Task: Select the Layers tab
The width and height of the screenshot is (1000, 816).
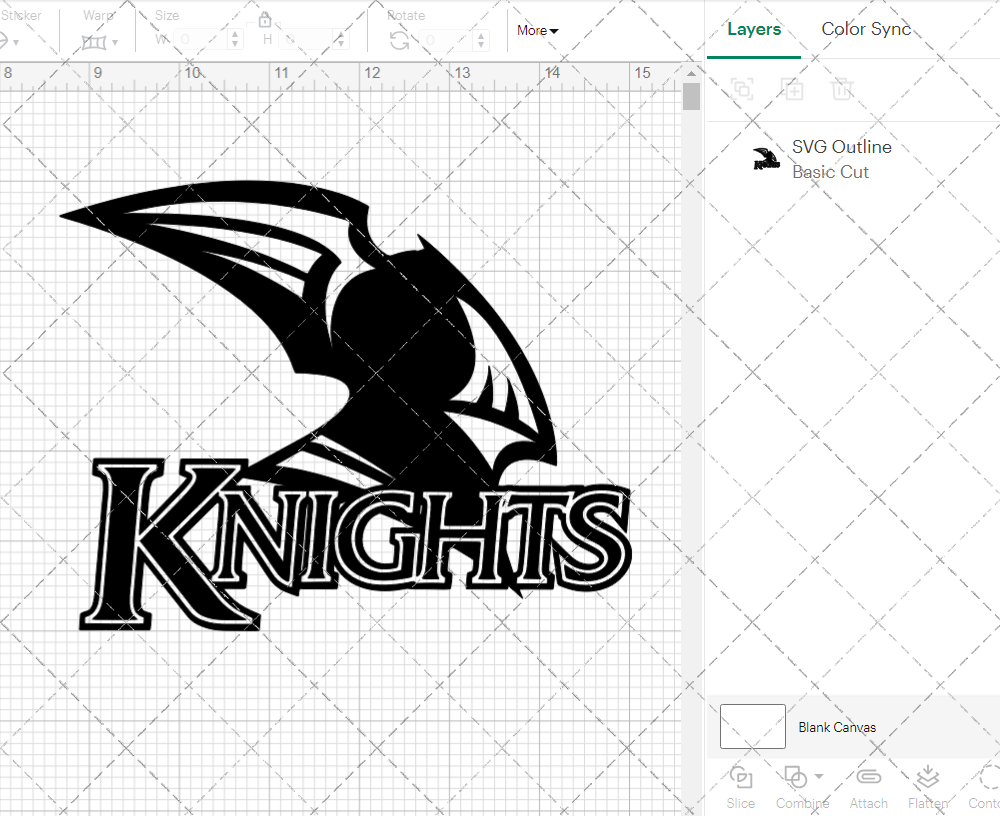Action: coord(754,29)
